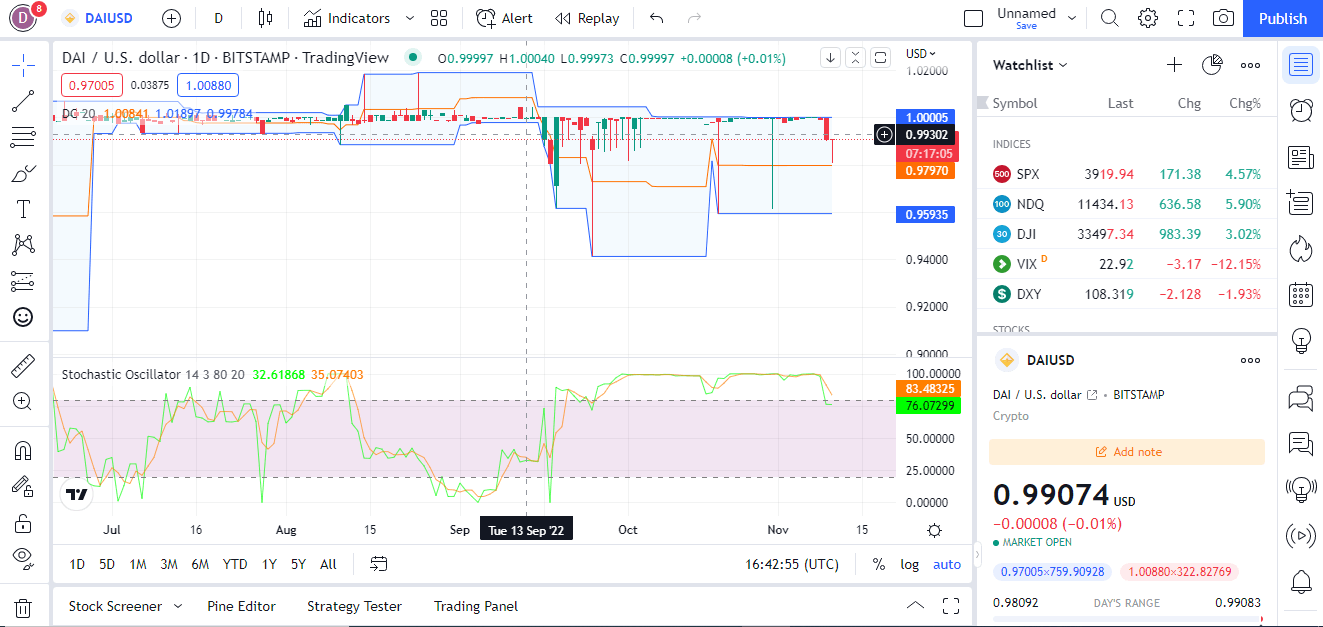Image resolution: width=1323 pixels, height=627 pixels.
Task: Expand the Indicators favorites dropdown arrow
Action: 410,18
